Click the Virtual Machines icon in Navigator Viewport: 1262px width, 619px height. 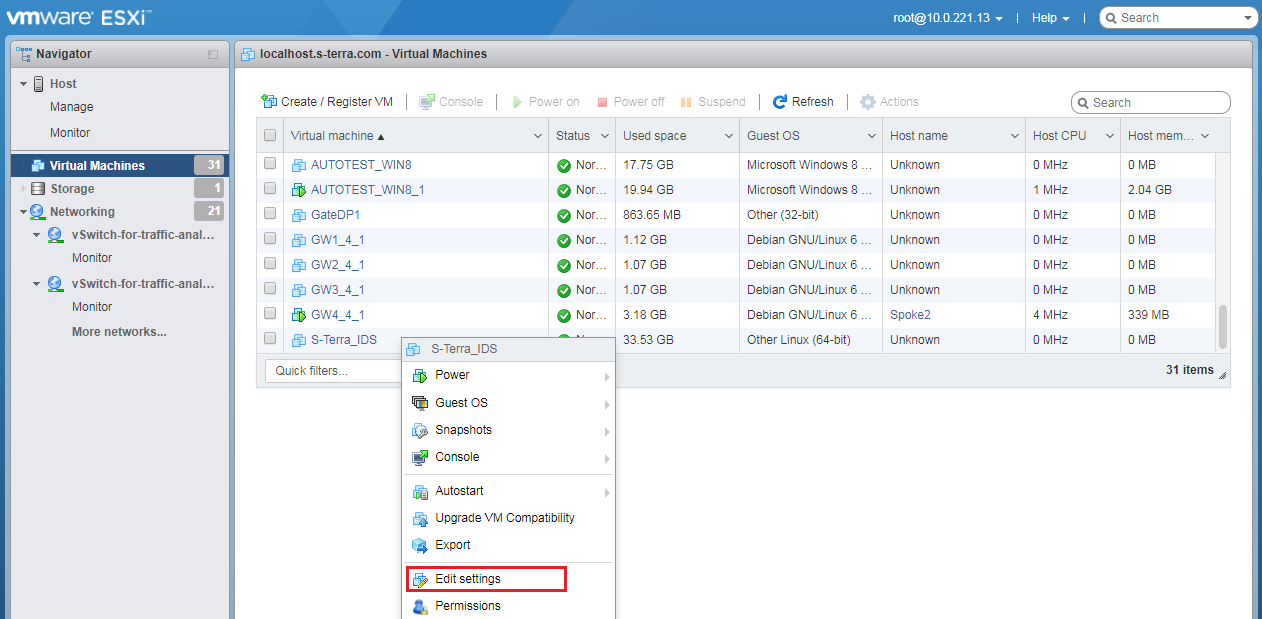coord(39,166)
